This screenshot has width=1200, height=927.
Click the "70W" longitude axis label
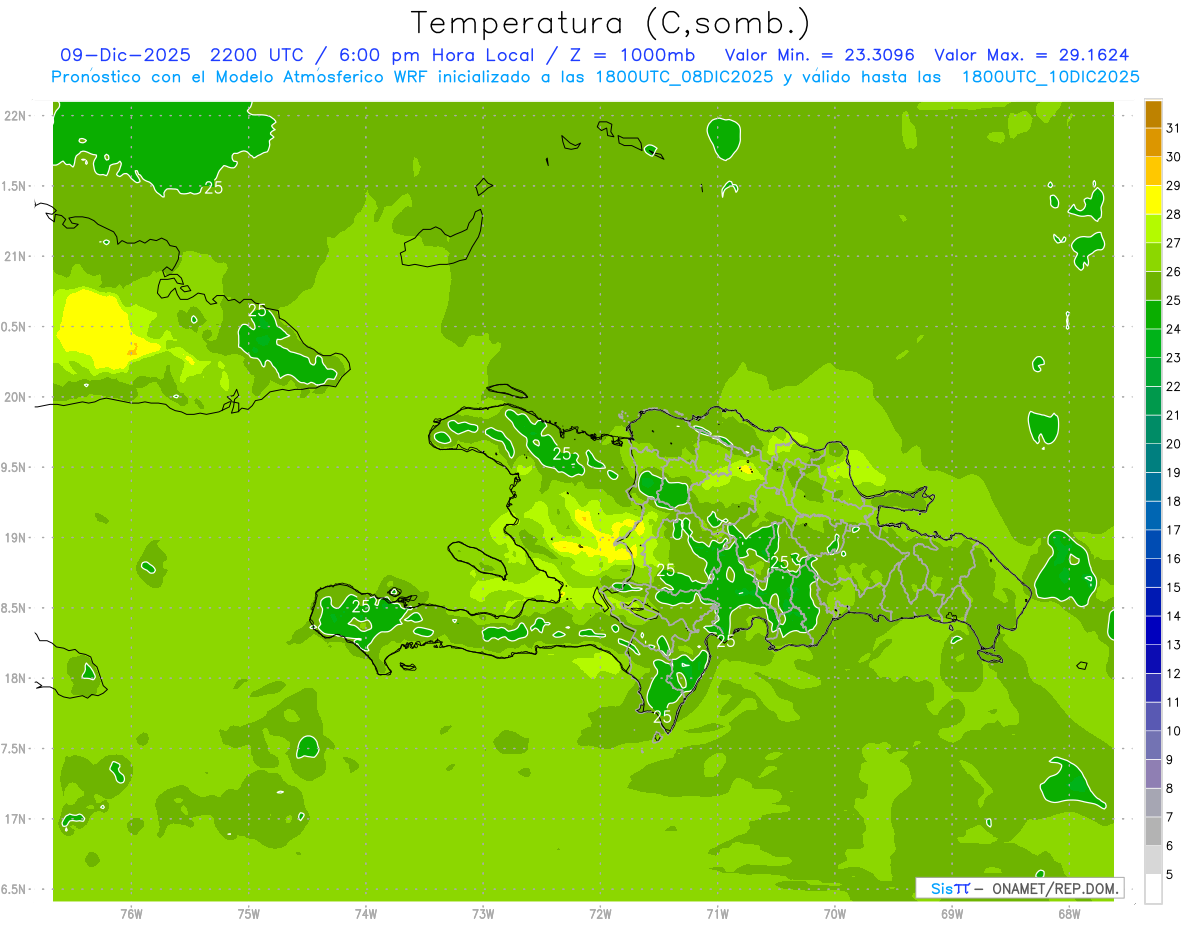835,914
